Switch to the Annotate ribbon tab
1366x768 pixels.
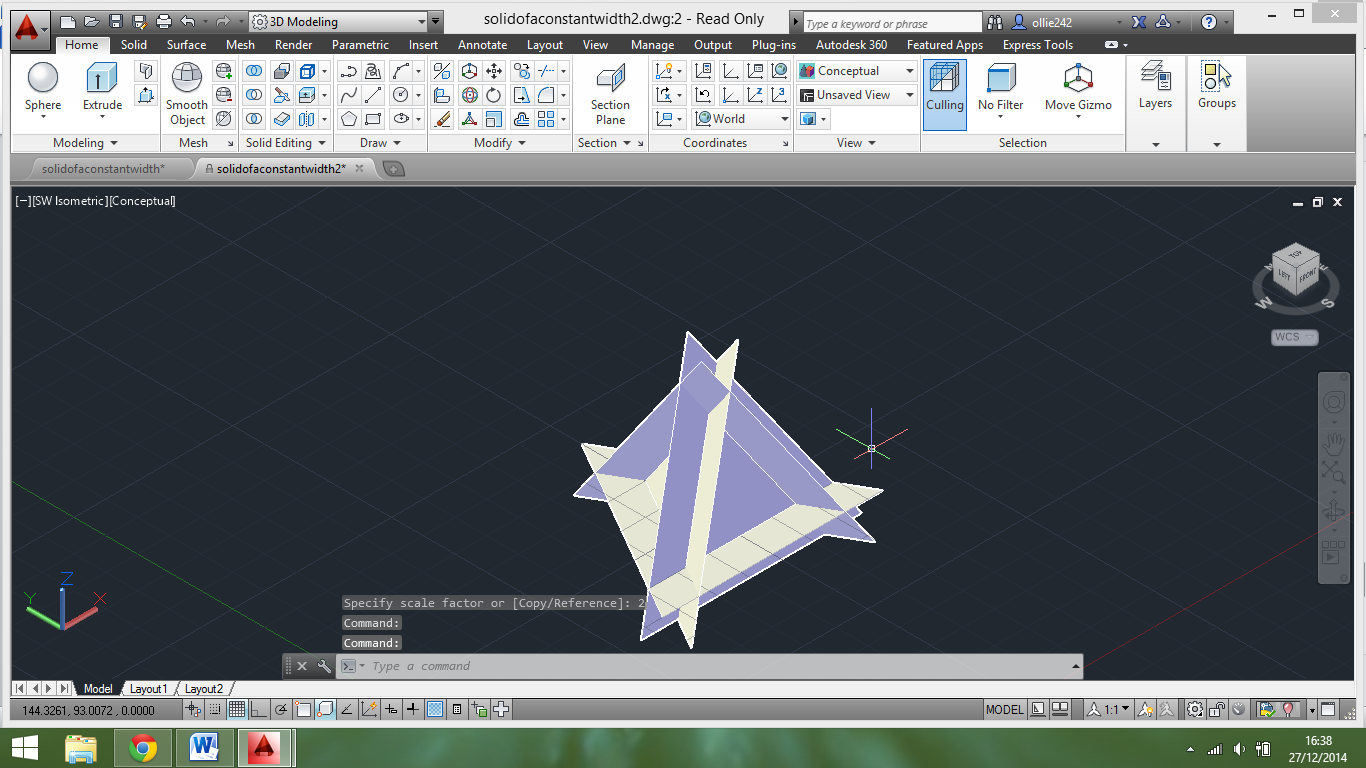point(482,45)
